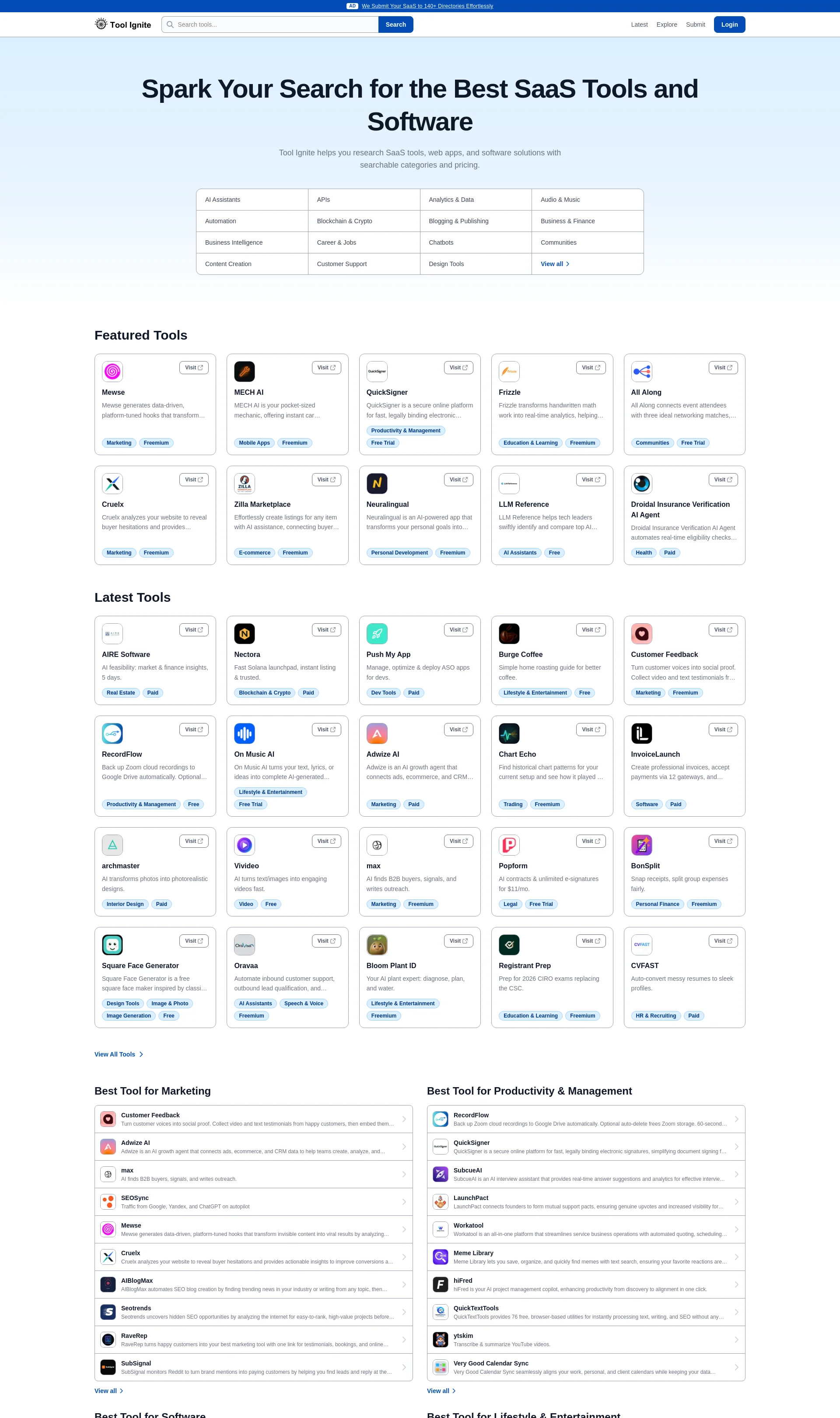The height and width of the screenshot is (1418, 840).
Task: Click the Real Estate tag on AIRE Software
Action: 121,693
